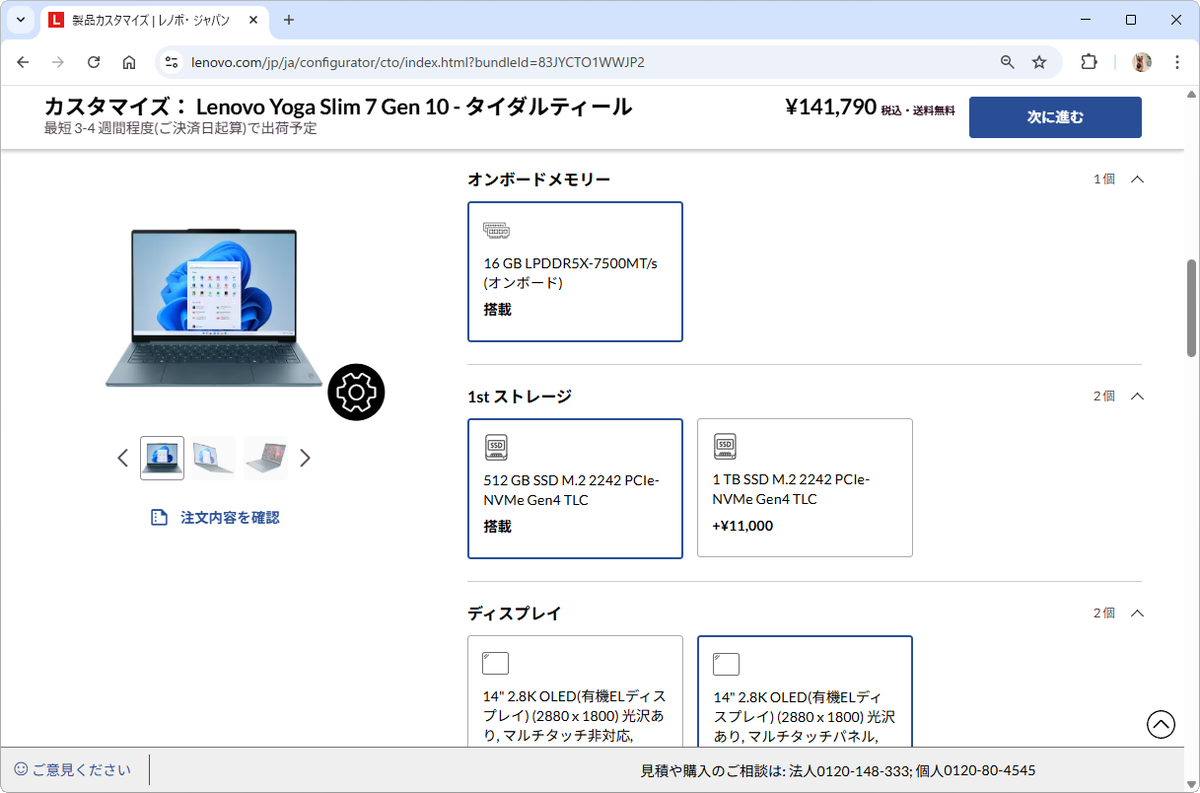Open the tab search dropdown
The width and height of the screenshot is (1200, 793).
coord(21,20)
